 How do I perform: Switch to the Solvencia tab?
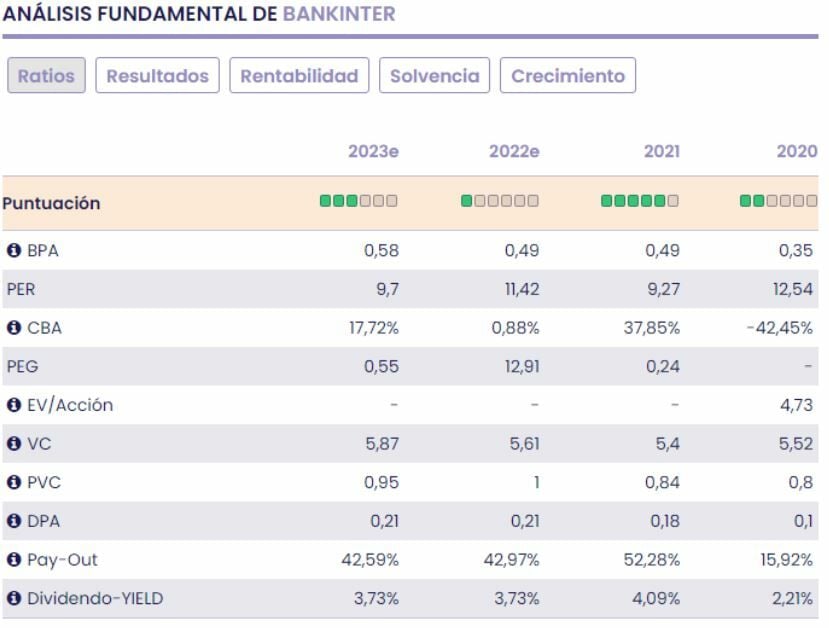pos(435,76)
